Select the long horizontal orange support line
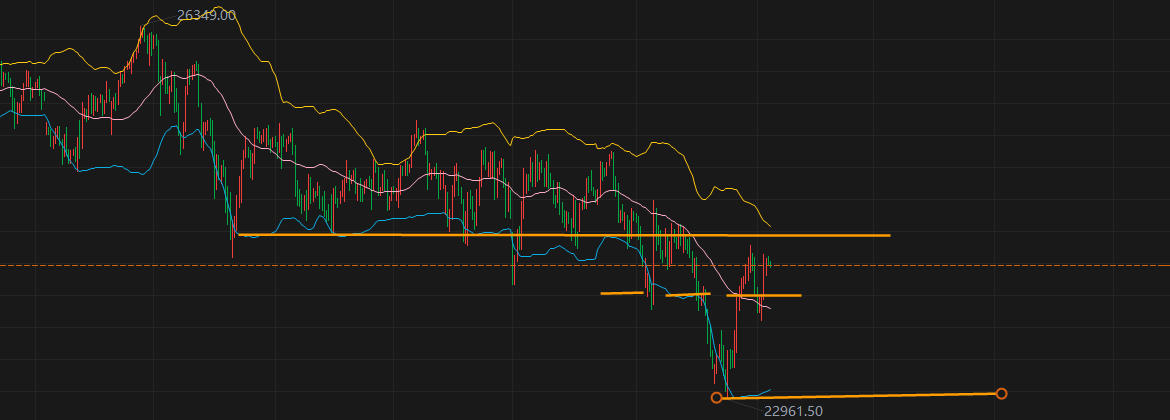Image resolution: width=1170 pixels, height=420 pixels. (563, 235)
